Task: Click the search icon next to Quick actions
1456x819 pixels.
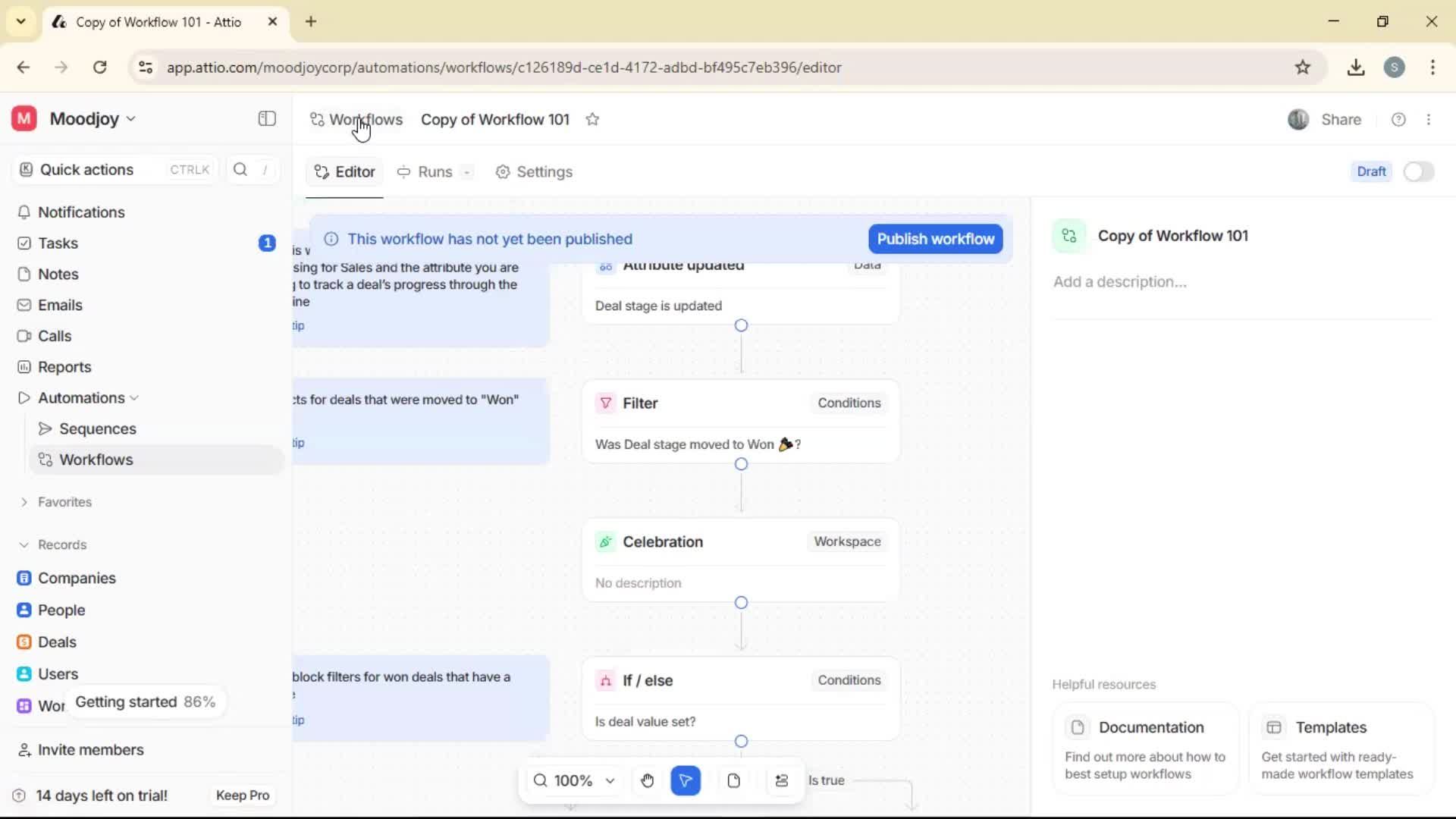Action: (x=240, y=170)
